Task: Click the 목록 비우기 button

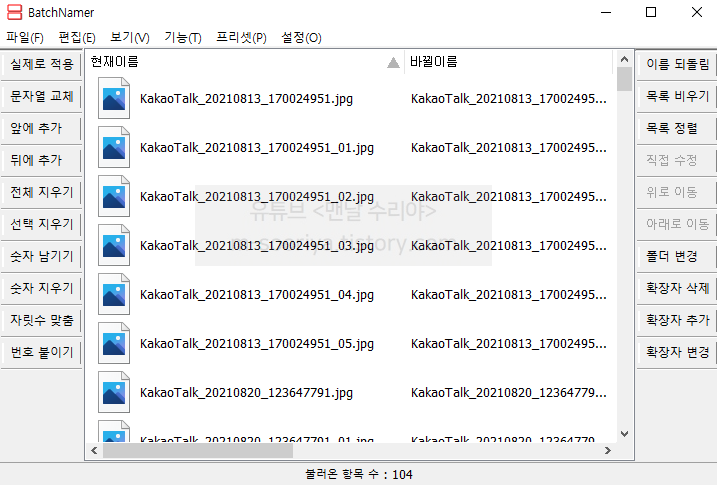Action: (x=677, y=96)
